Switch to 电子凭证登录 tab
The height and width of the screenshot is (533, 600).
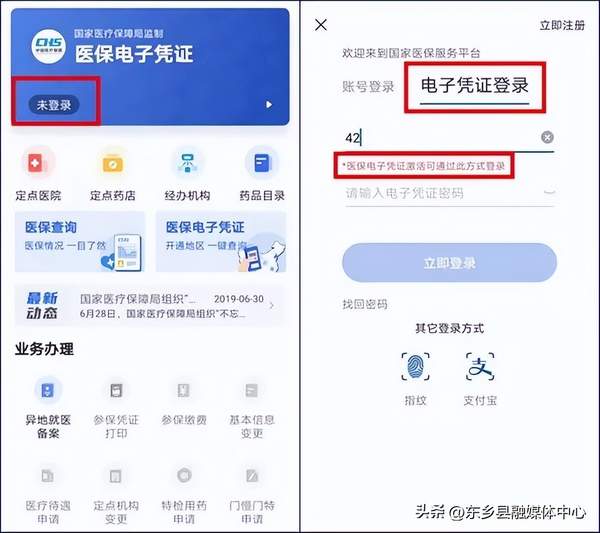[x=474, y=85]
